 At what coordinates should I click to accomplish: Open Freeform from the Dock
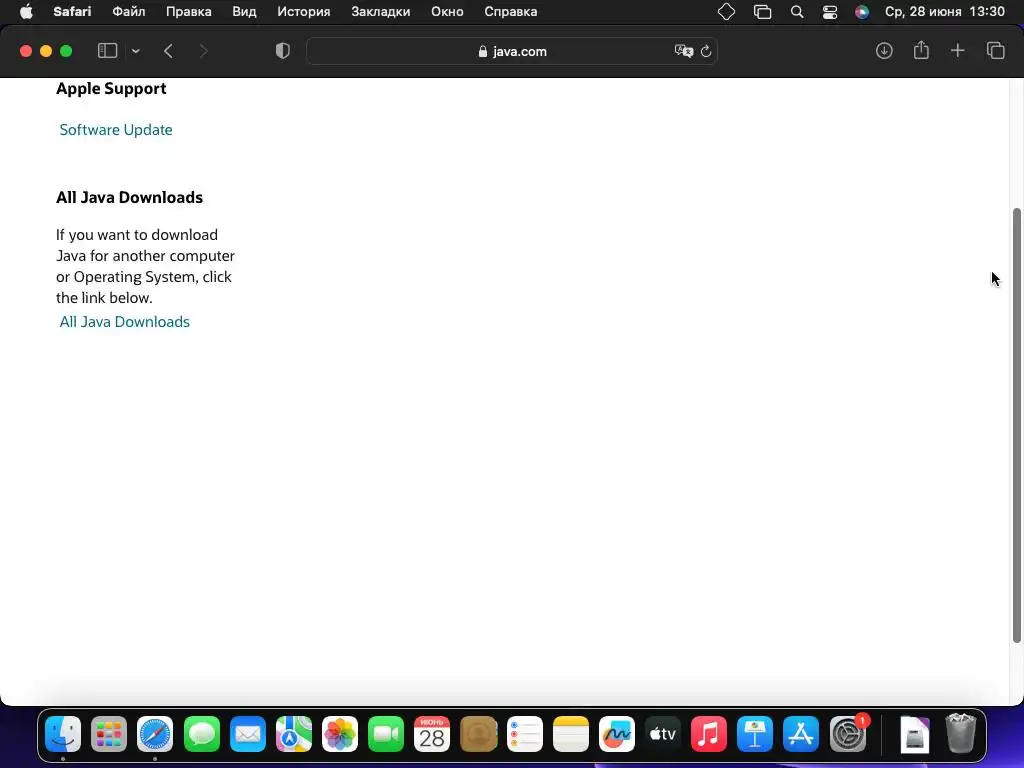click(616, 735)
